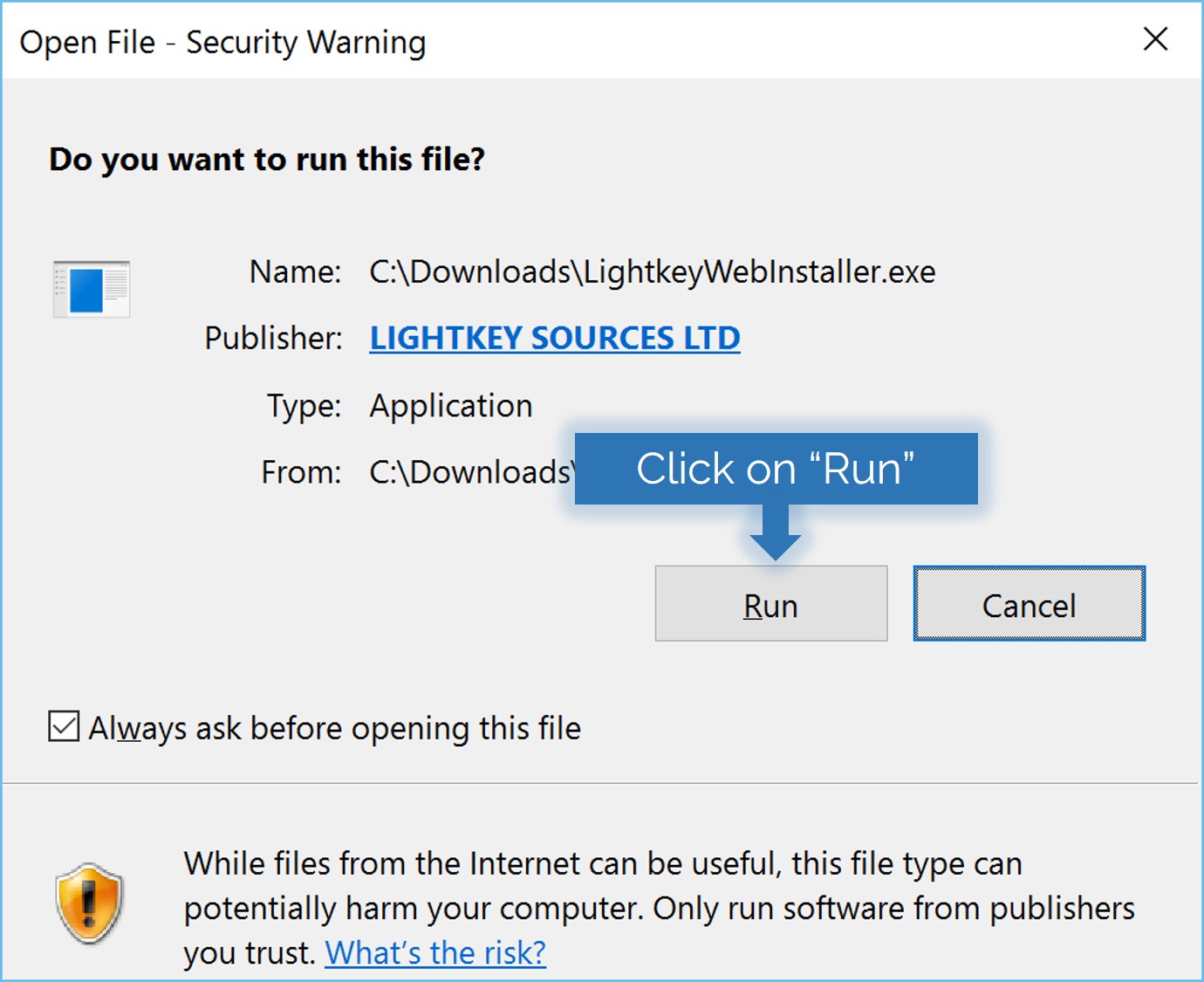Image resolution: width=1204 pixels, height=982 pixels.
Task: Open the LIGHTKEY SOURCES LTD publisher link
Action: [555, 338]
